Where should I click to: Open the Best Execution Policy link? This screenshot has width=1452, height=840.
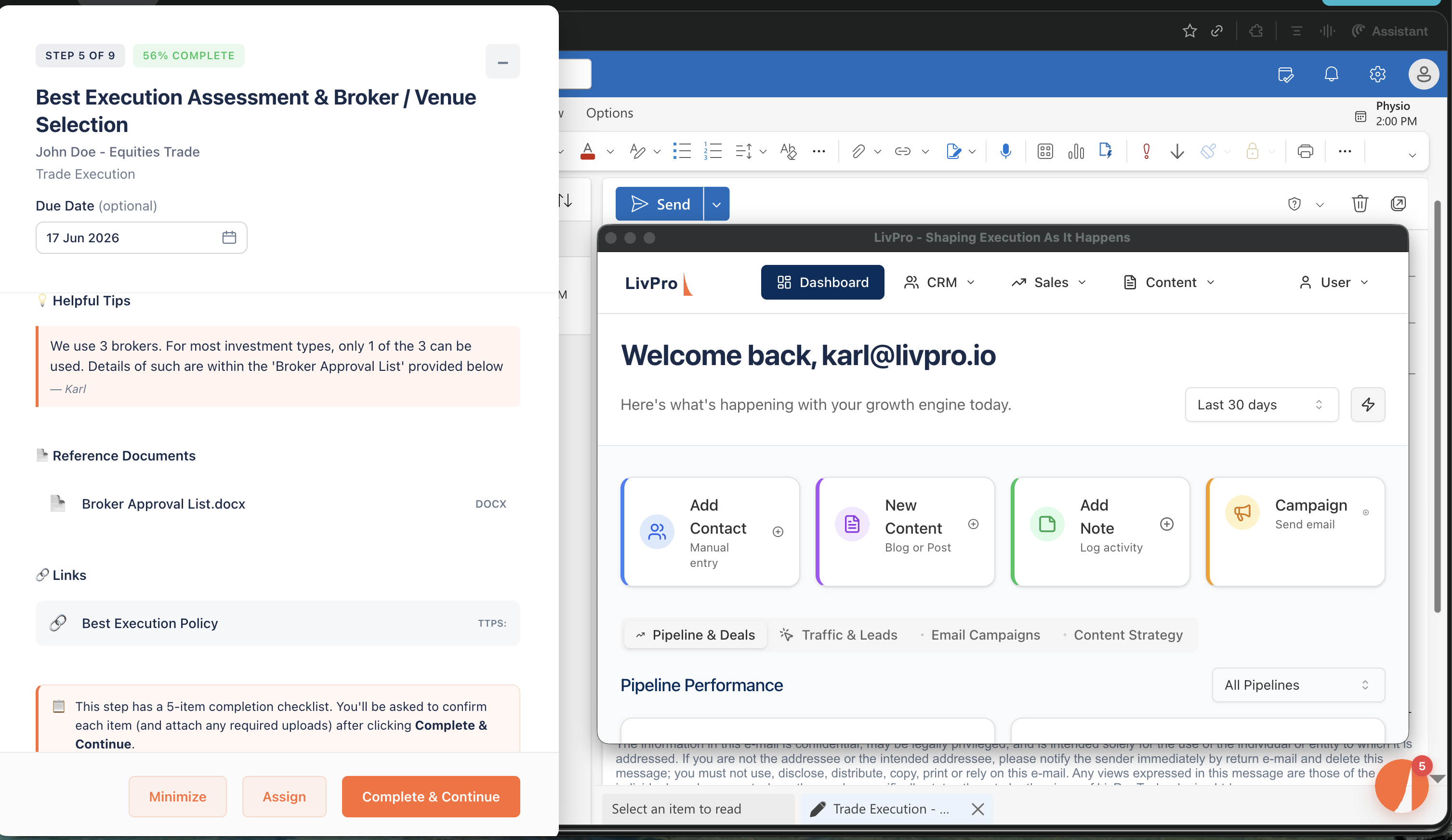pyautogui.click(x=277, y=623)
